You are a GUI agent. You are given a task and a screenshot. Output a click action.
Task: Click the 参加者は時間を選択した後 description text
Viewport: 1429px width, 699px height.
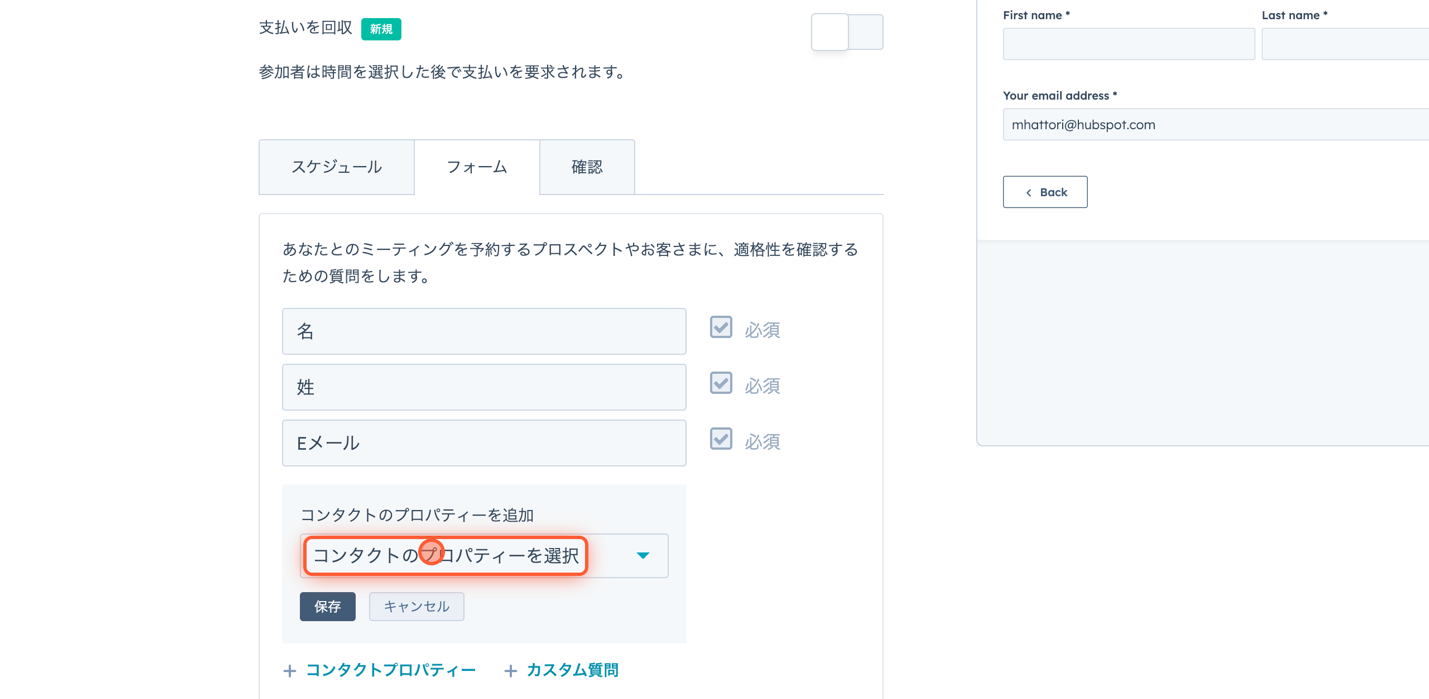click(443, 72)
